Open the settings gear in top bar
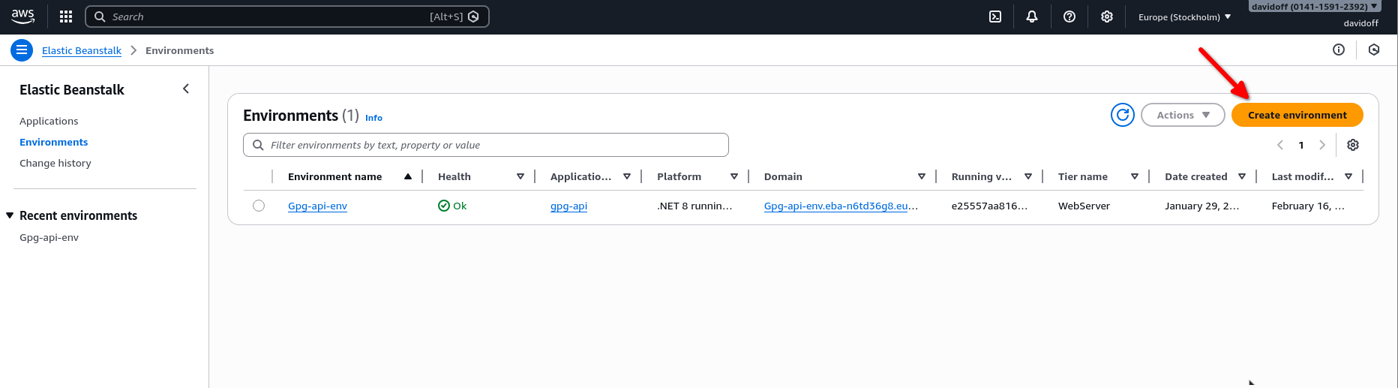The height and width of the screenshot is (388, 1398). [1106, 16]
